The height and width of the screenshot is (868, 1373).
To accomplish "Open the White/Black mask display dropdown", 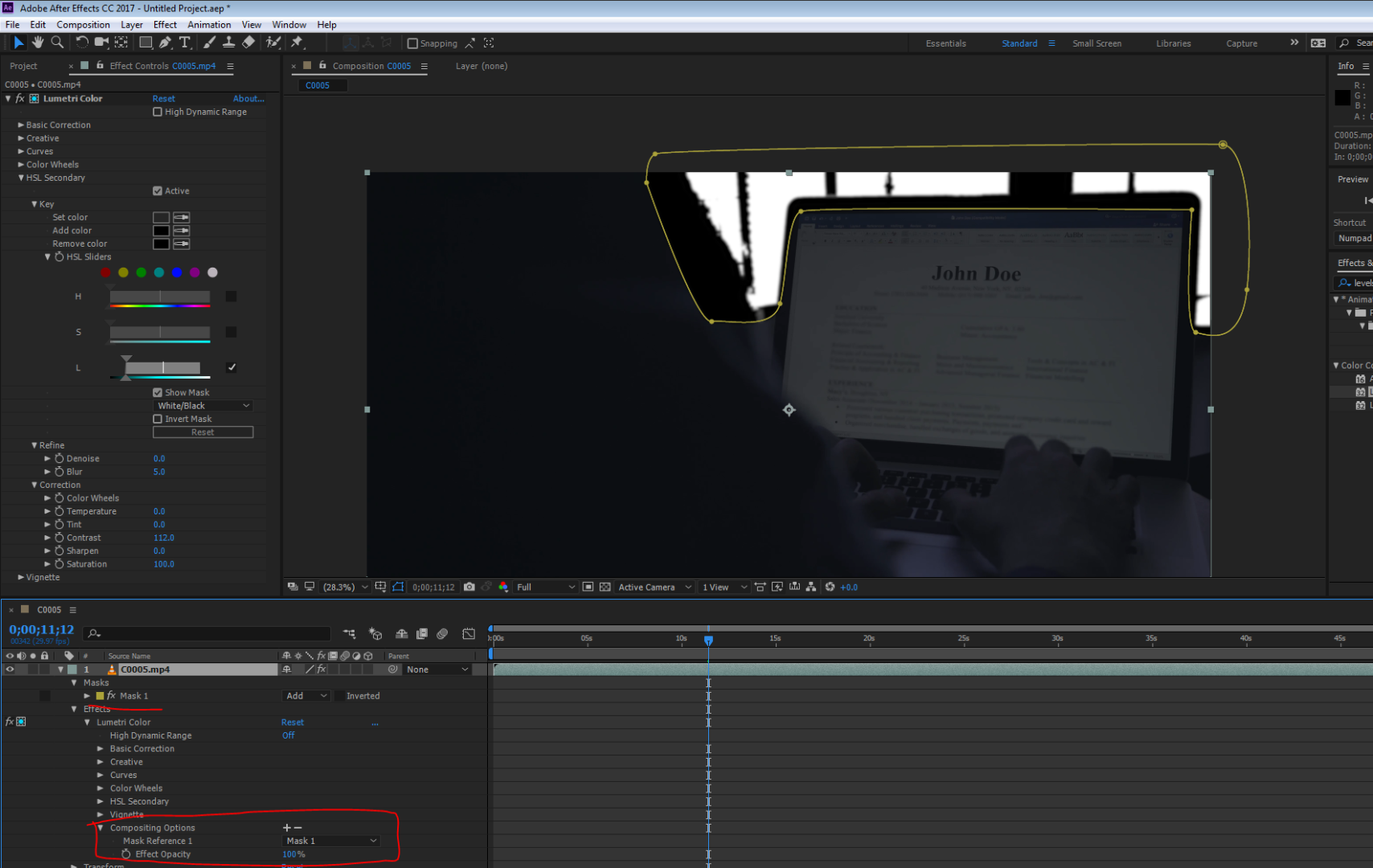I will (x=203, y=406).
